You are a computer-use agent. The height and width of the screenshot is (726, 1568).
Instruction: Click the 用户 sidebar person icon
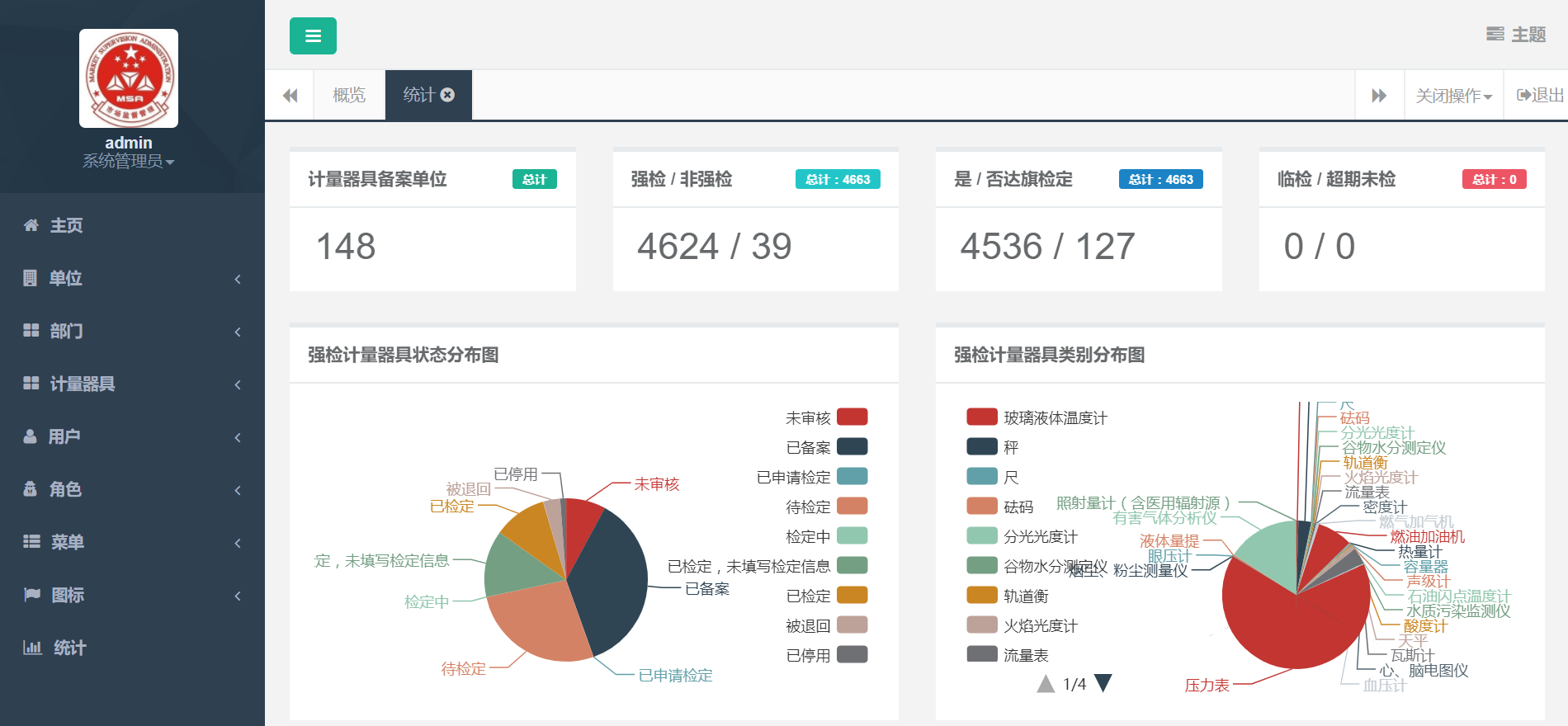pos(31,436)
